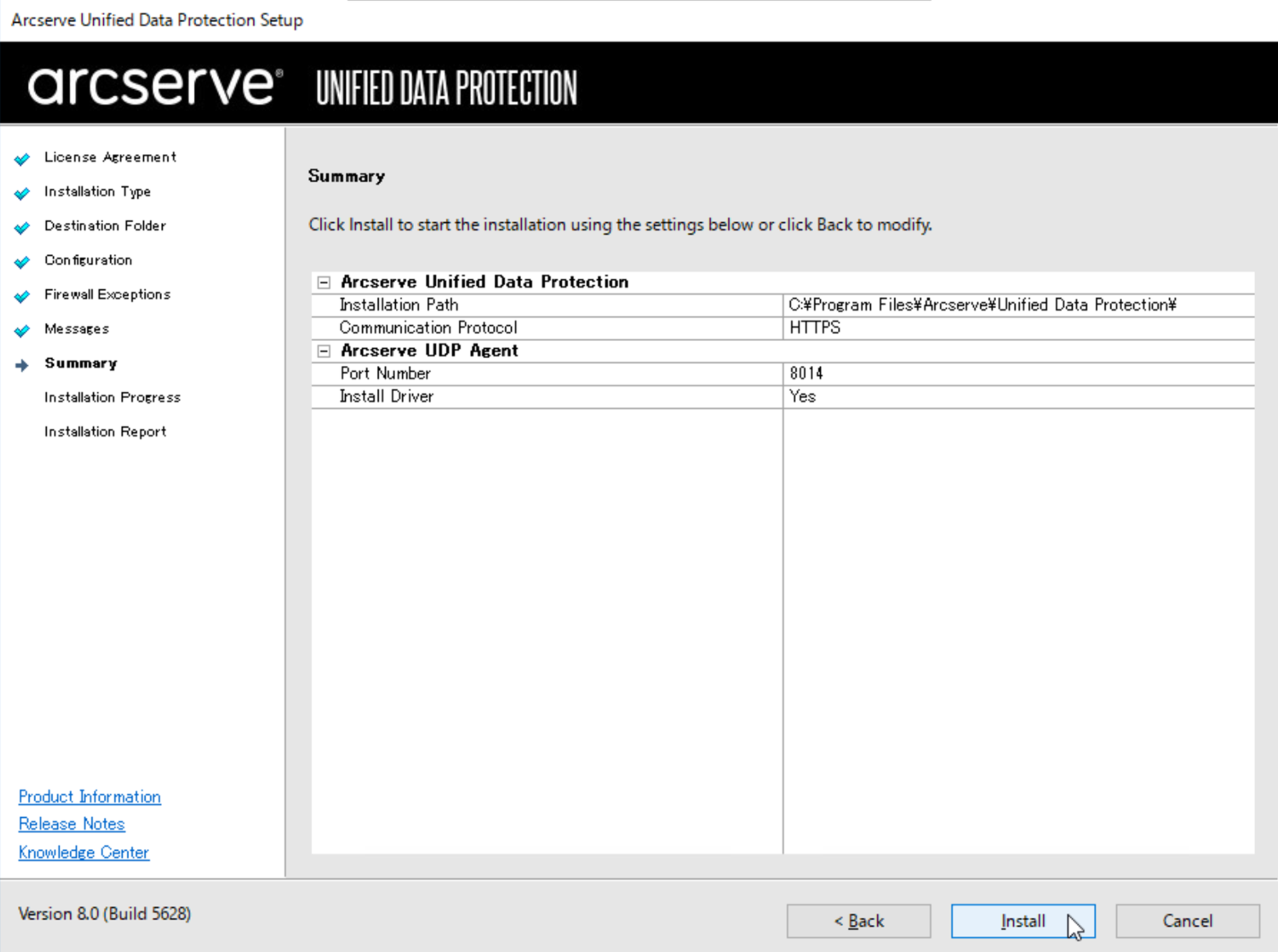Click the Installation Type checkmark icon
This screenshot has width=1278, height=952.
point(22,193)
